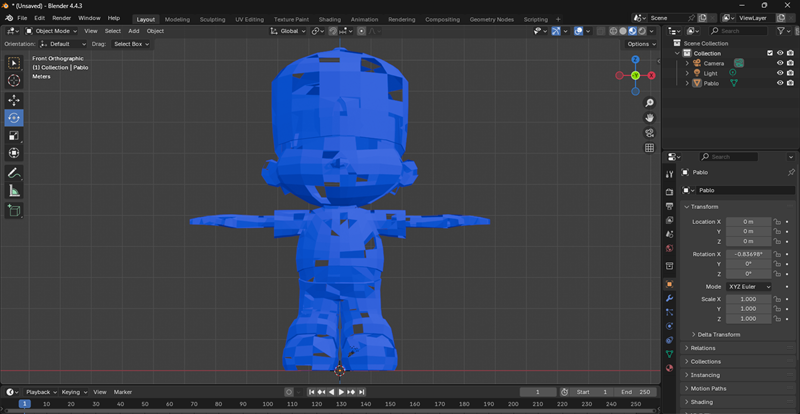Open Render properties tab

tap(670, 192)
